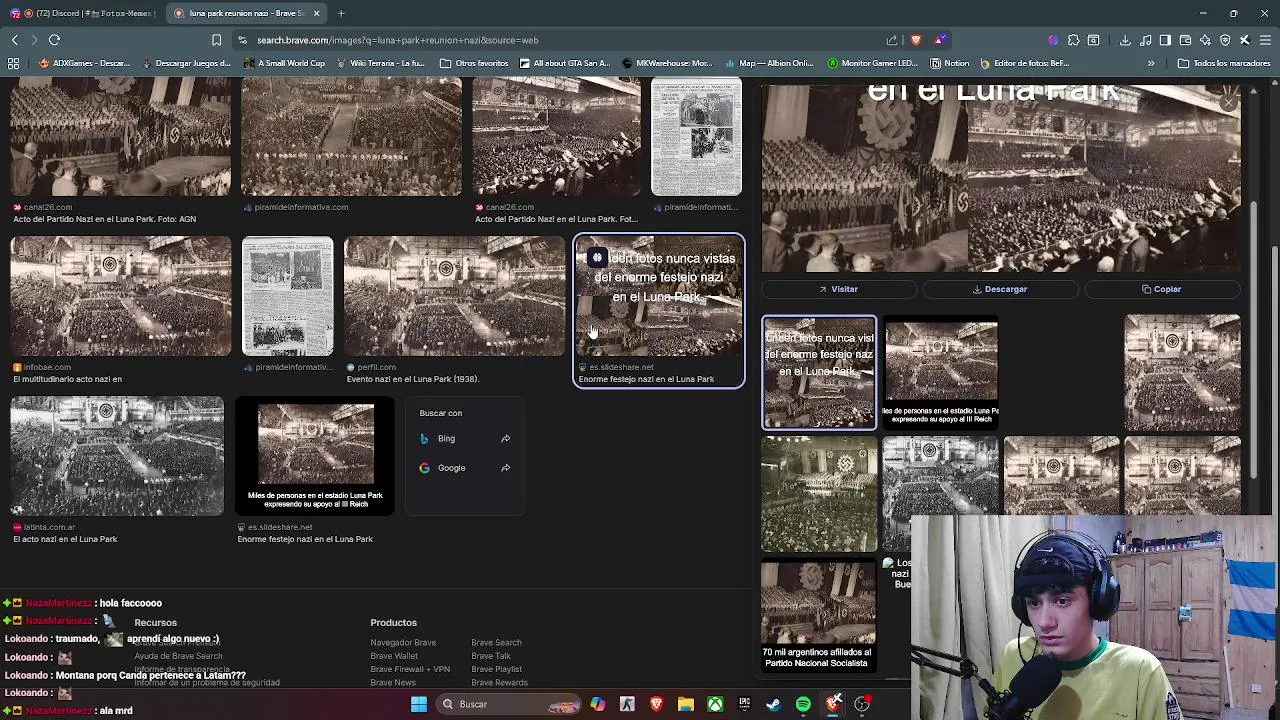Viewport: 1280px width, 720px height.
Task: Click Visitar button under the preview image
Action: point(838,289)
